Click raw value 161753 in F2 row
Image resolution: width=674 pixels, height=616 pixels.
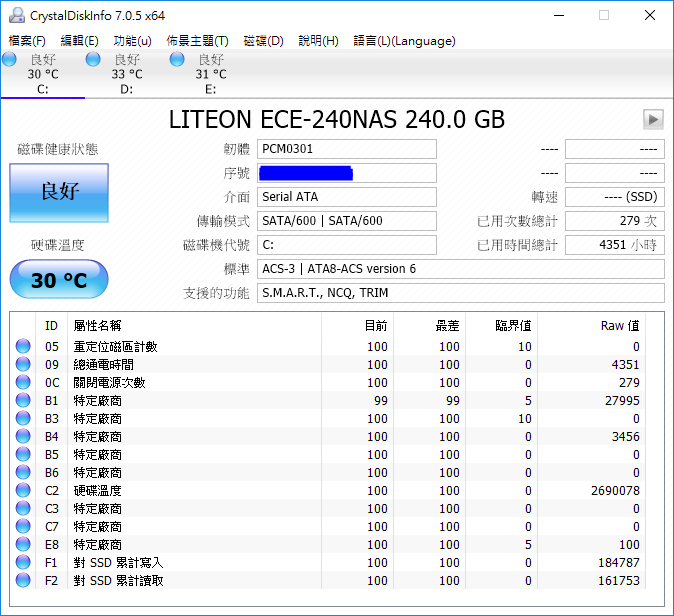pyautogui.click(x=619, y=581)
